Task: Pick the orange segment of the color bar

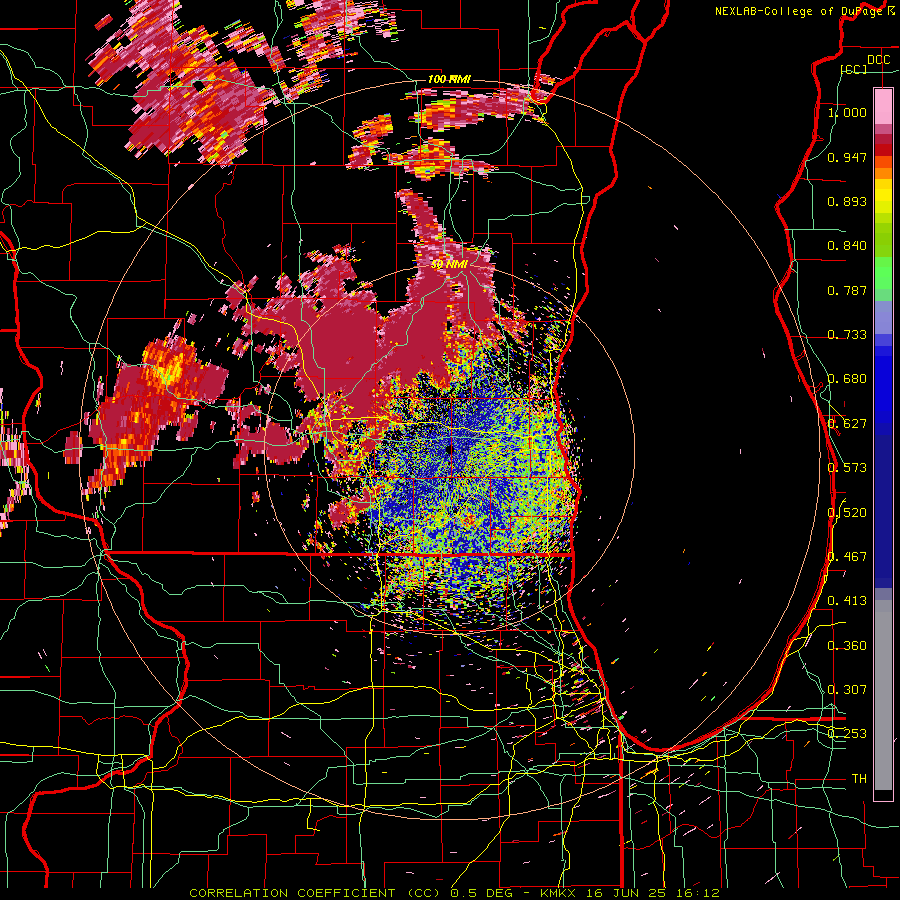Action: coord(883,172)
